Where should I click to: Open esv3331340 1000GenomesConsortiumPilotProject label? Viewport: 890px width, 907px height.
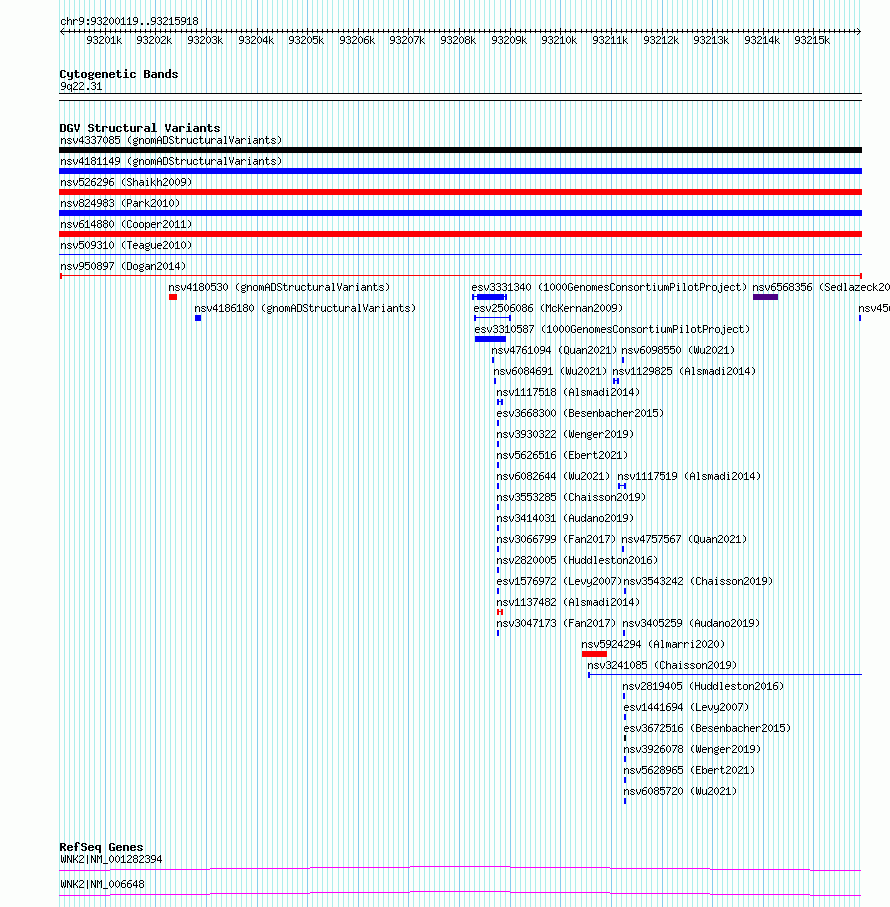tap(609, 287)
